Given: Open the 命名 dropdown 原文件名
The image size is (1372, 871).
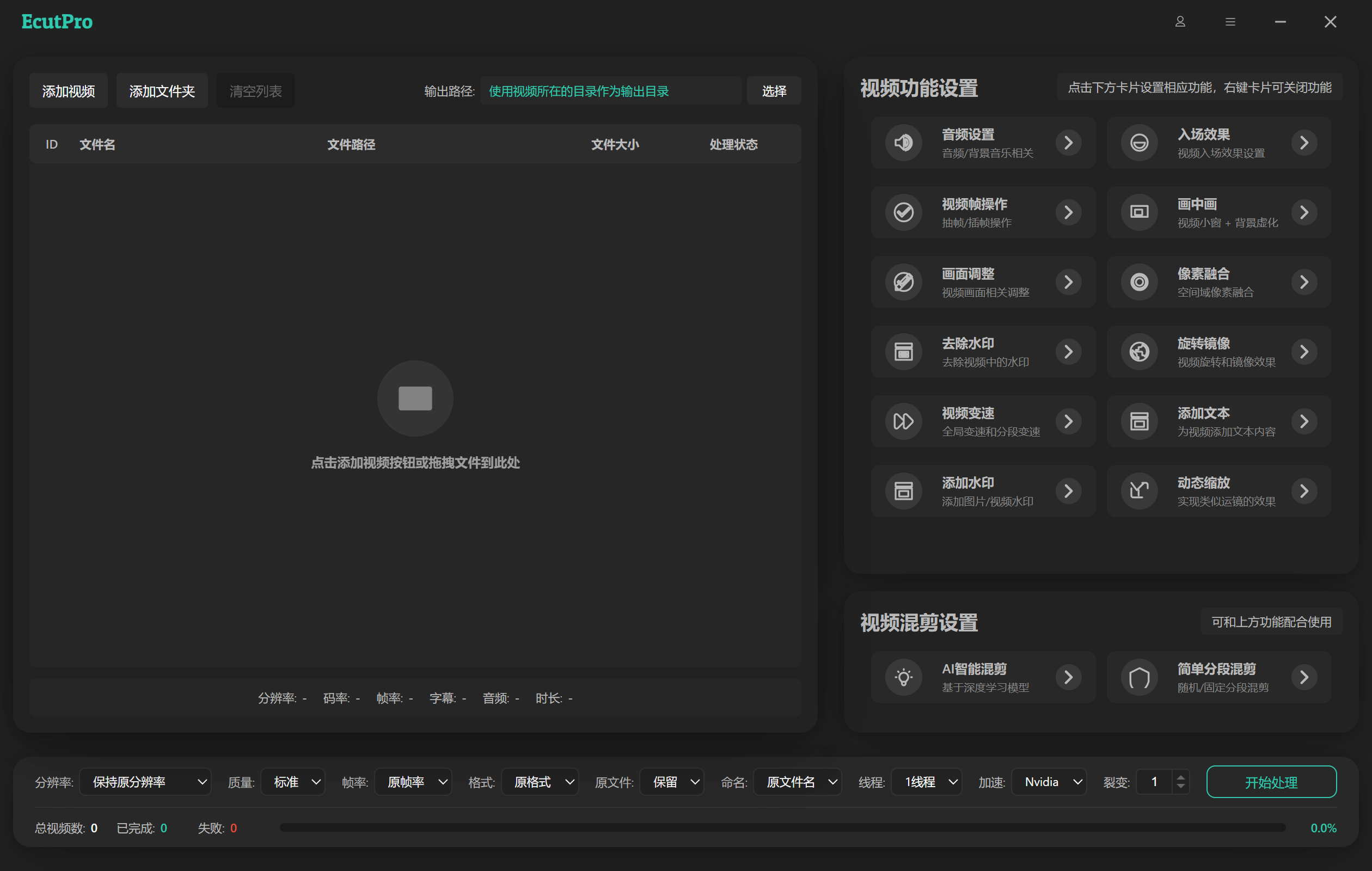Looking at the screenshot, I should tap(798, 782).
